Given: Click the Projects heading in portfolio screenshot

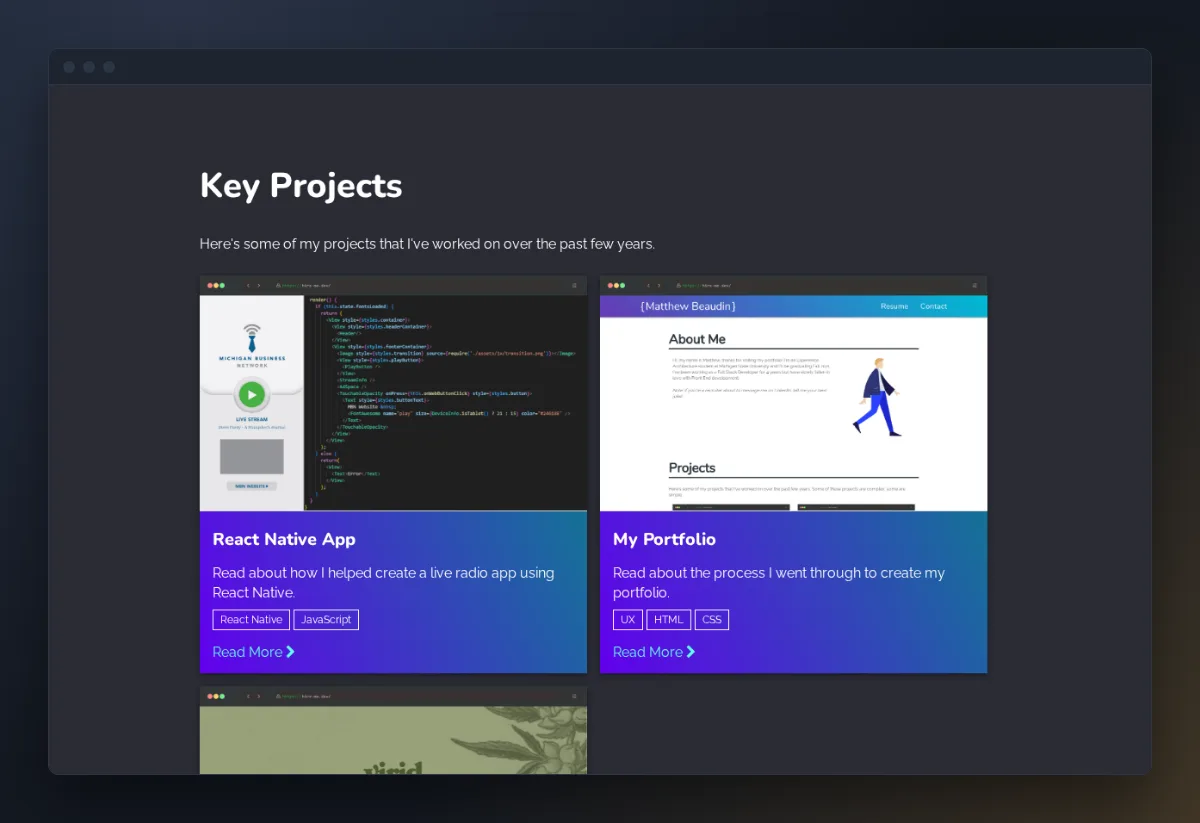Looking at the screenshot, I should coord(692,468).
